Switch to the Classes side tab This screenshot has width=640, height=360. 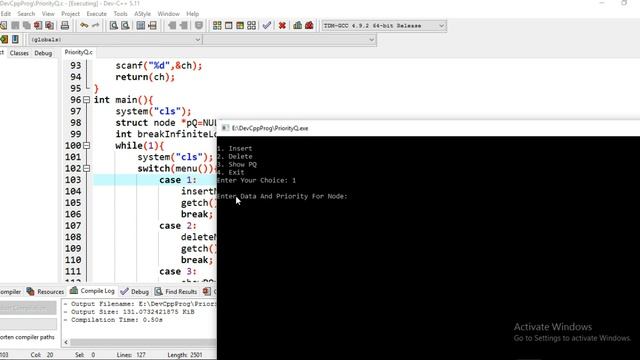click(19, 53)
